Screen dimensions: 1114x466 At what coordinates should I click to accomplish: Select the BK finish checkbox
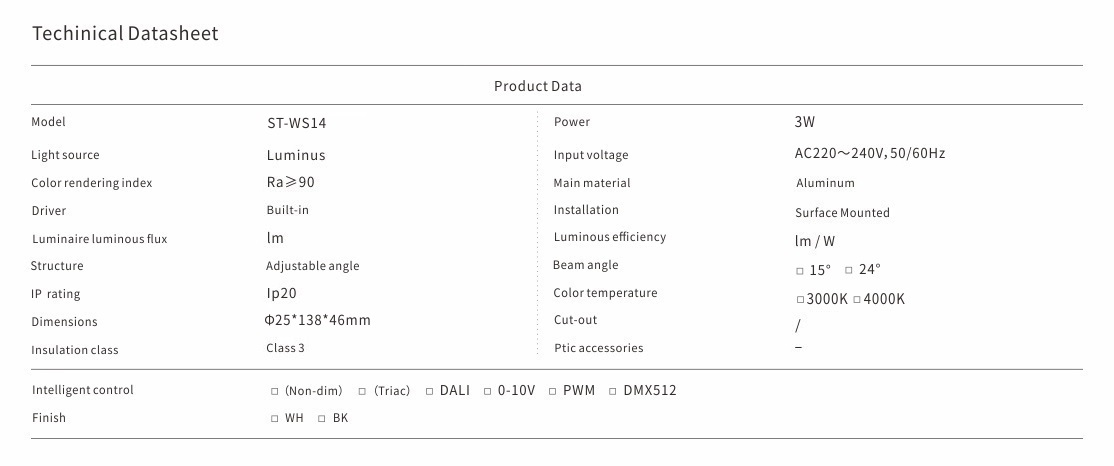322,418
